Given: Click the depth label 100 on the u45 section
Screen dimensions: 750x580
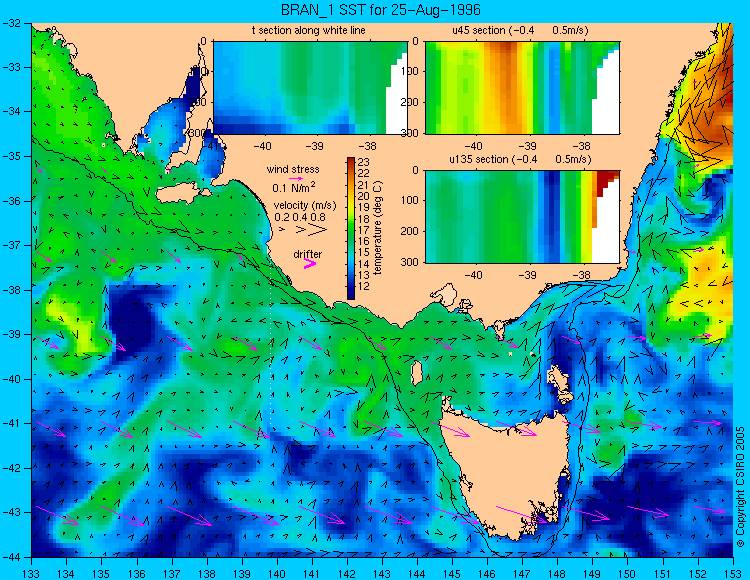Looking at the screenshot, I should [x=409, y=71].
